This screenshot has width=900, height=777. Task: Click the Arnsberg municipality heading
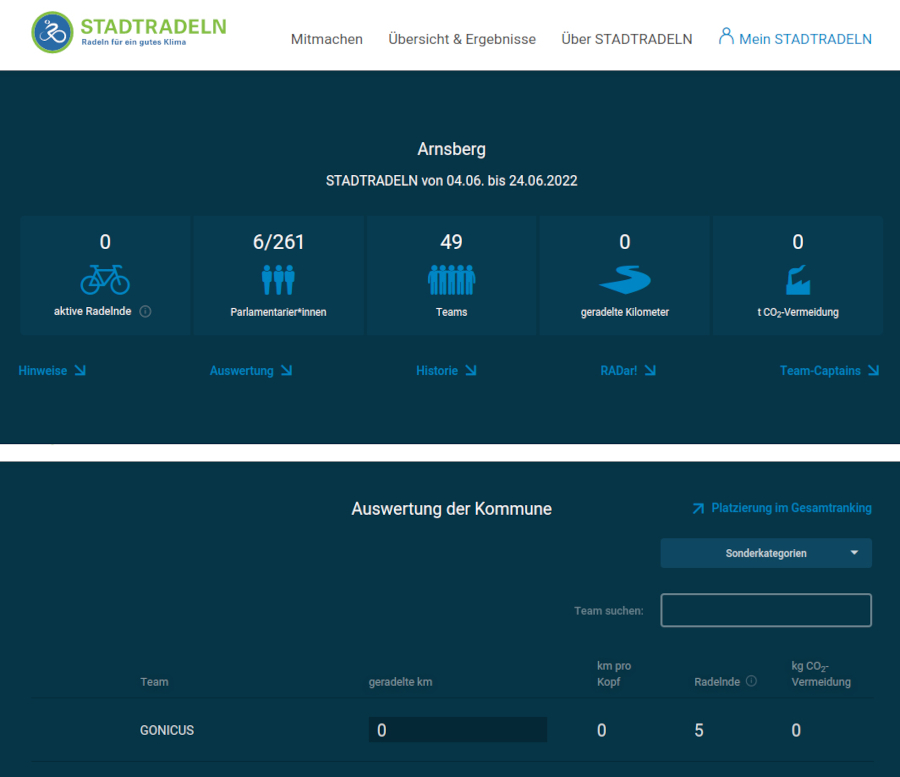coord(451,149)
